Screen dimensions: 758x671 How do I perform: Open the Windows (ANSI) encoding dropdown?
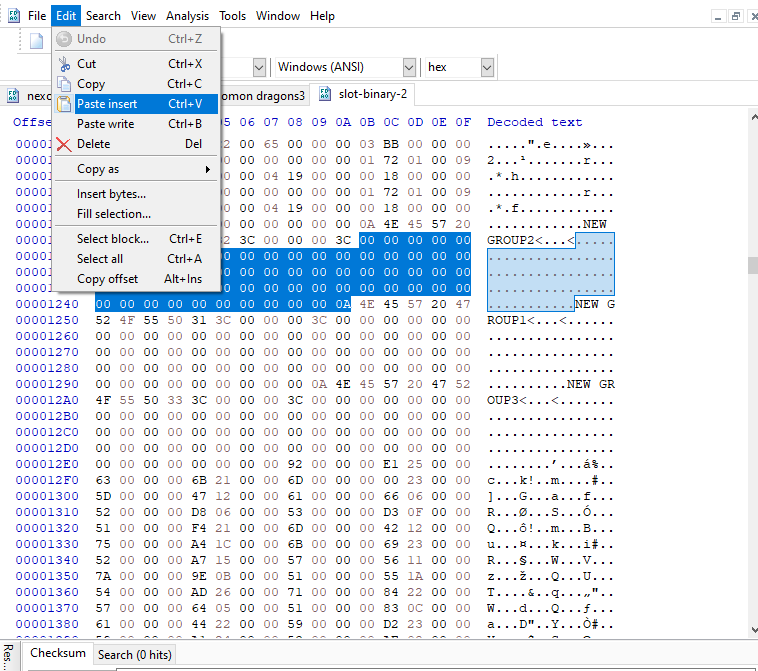(x=409, y=67)
